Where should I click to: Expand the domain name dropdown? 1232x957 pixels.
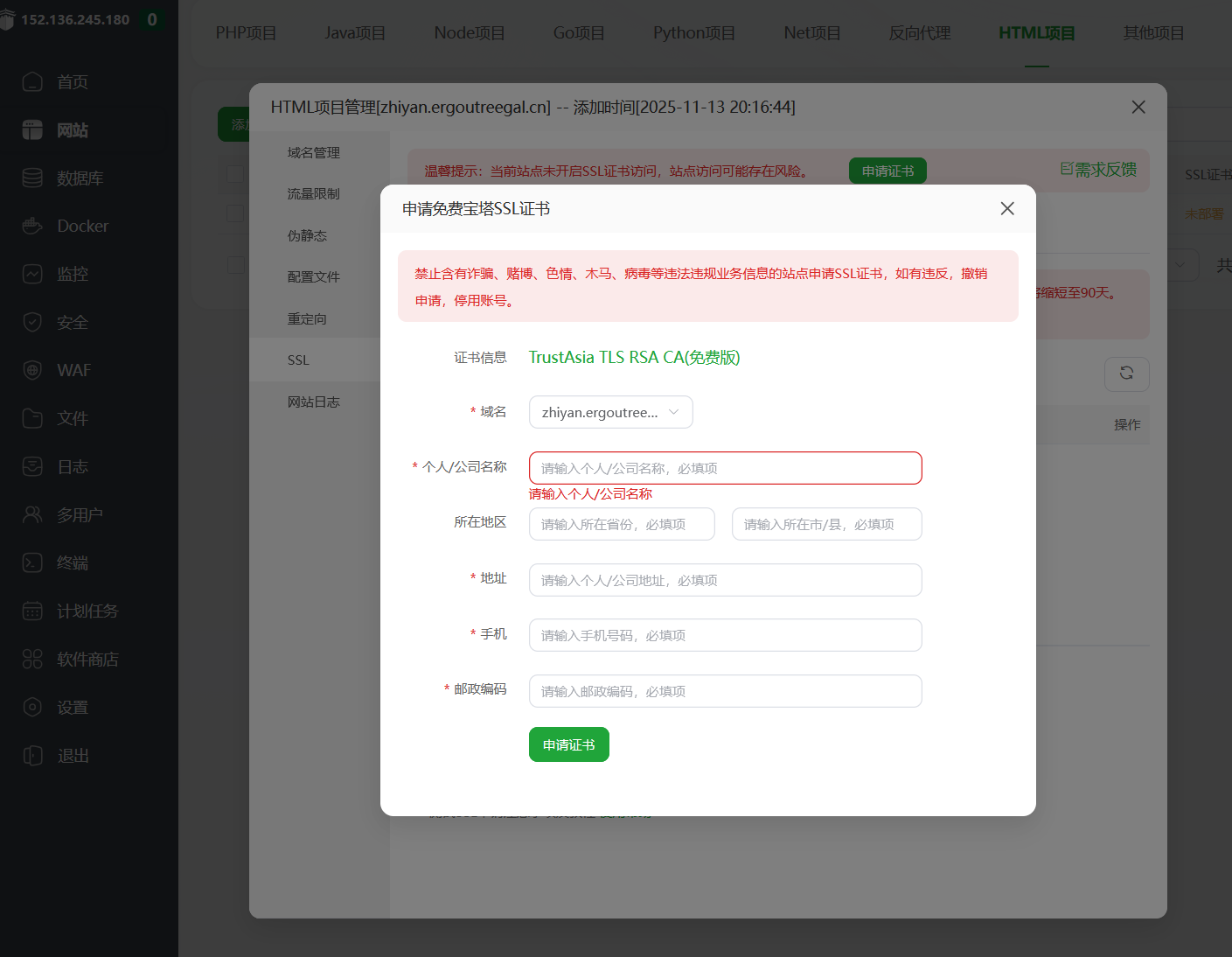tap(610, 412)
